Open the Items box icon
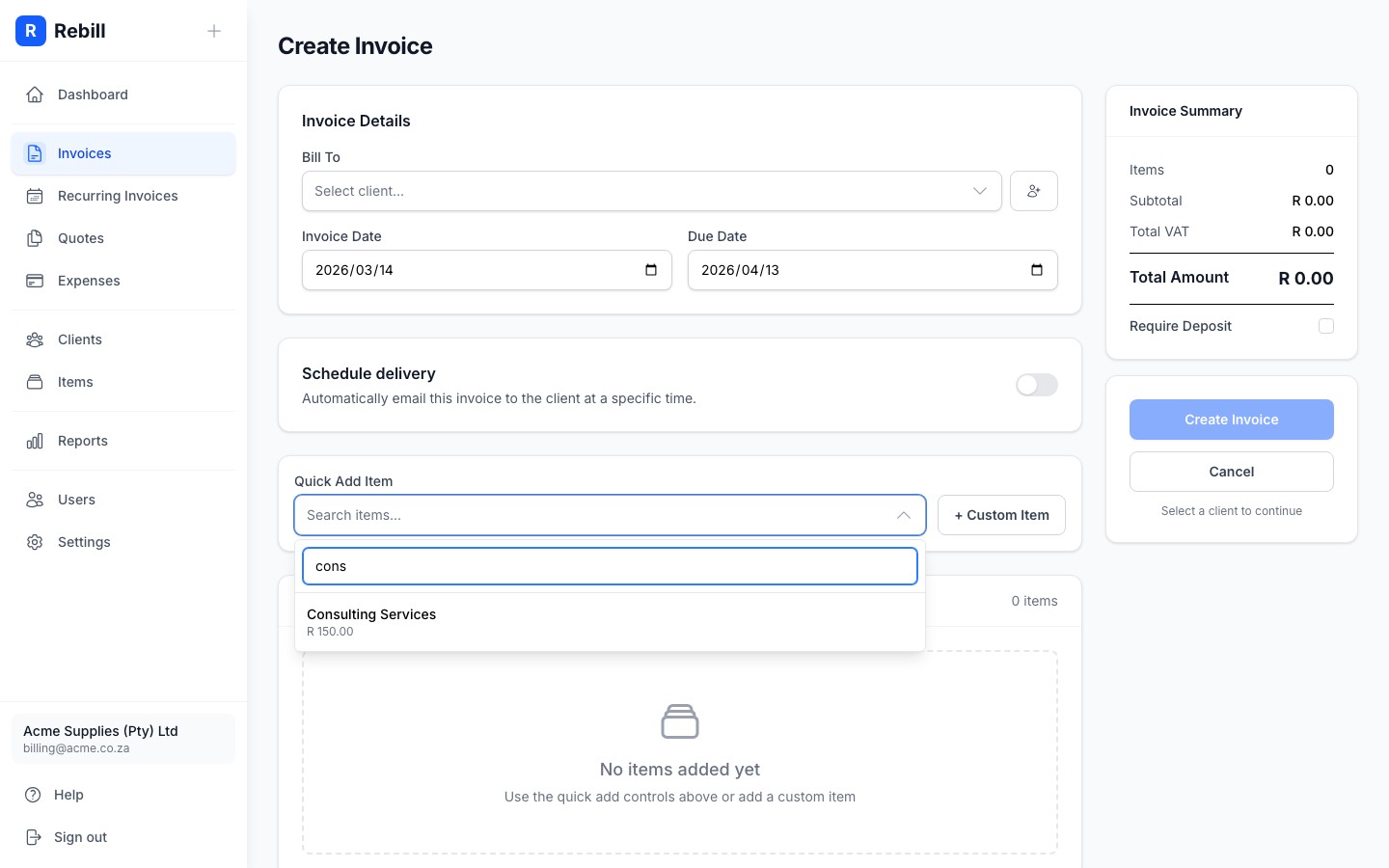The height and width of the screenshot is (868, 1389). pyautogui.click(x=35, y=382)
